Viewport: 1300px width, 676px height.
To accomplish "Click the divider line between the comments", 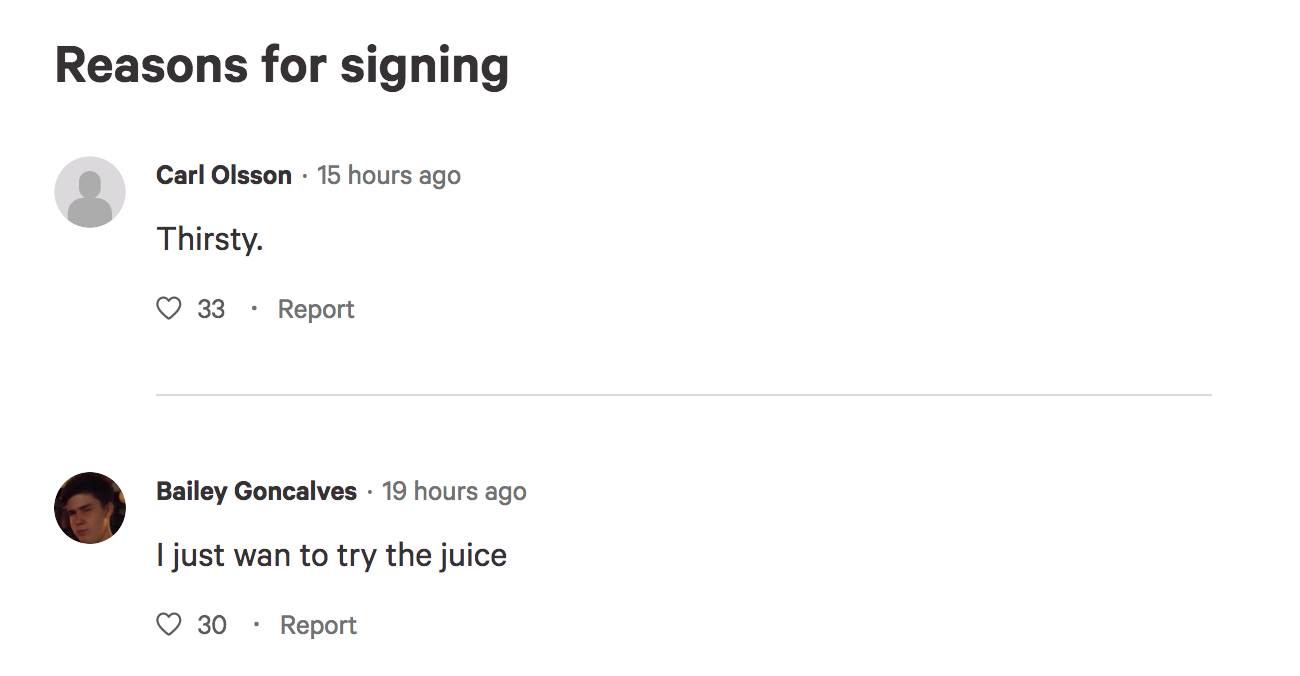I will tap(684, 395).
